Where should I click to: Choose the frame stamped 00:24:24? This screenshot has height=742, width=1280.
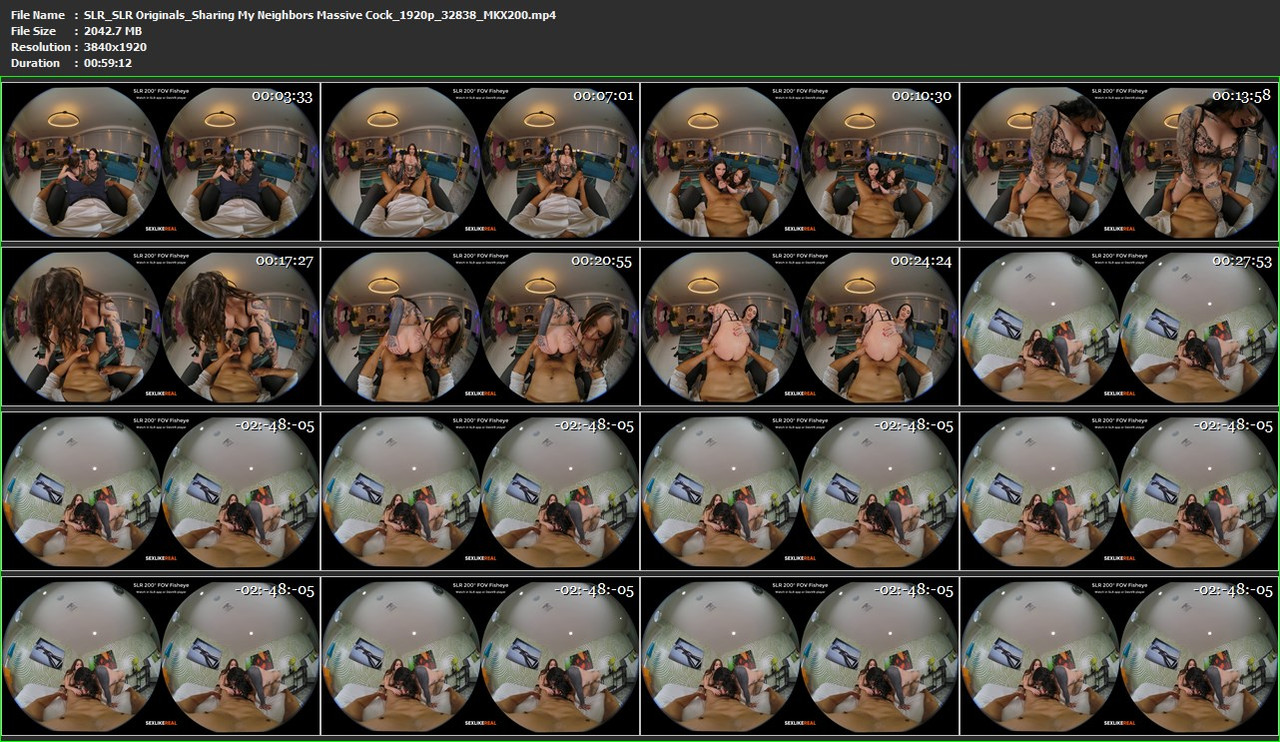click(799, 327)
